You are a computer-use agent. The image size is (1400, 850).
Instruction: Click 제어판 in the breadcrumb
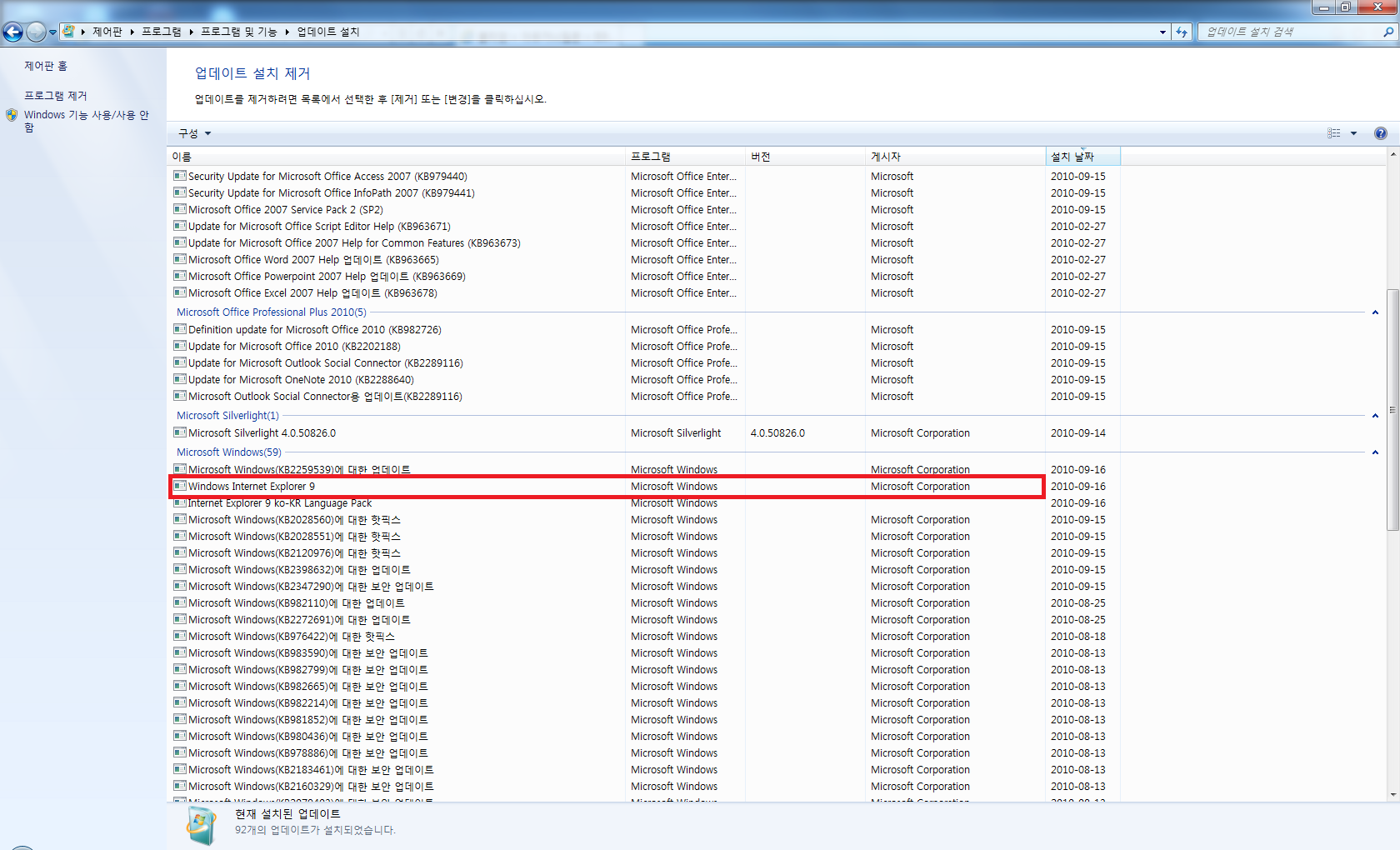tap(107, 32)
